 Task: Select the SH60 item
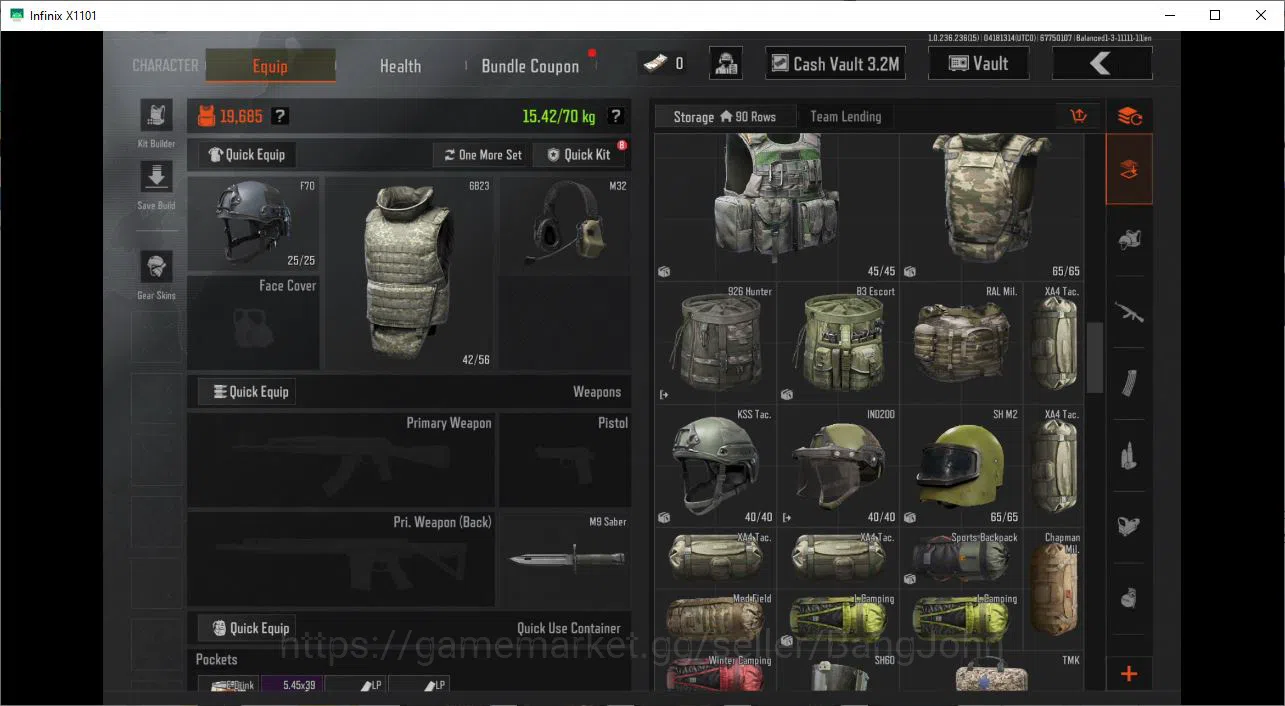(838, 672)
